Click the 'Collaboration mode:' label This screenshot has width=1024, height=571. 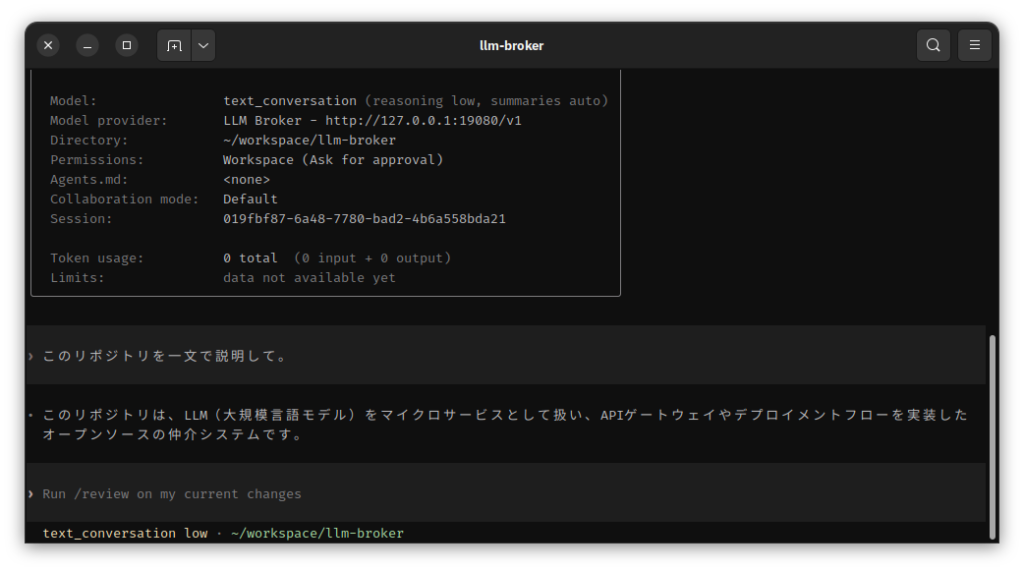click(x=124, y=199)
